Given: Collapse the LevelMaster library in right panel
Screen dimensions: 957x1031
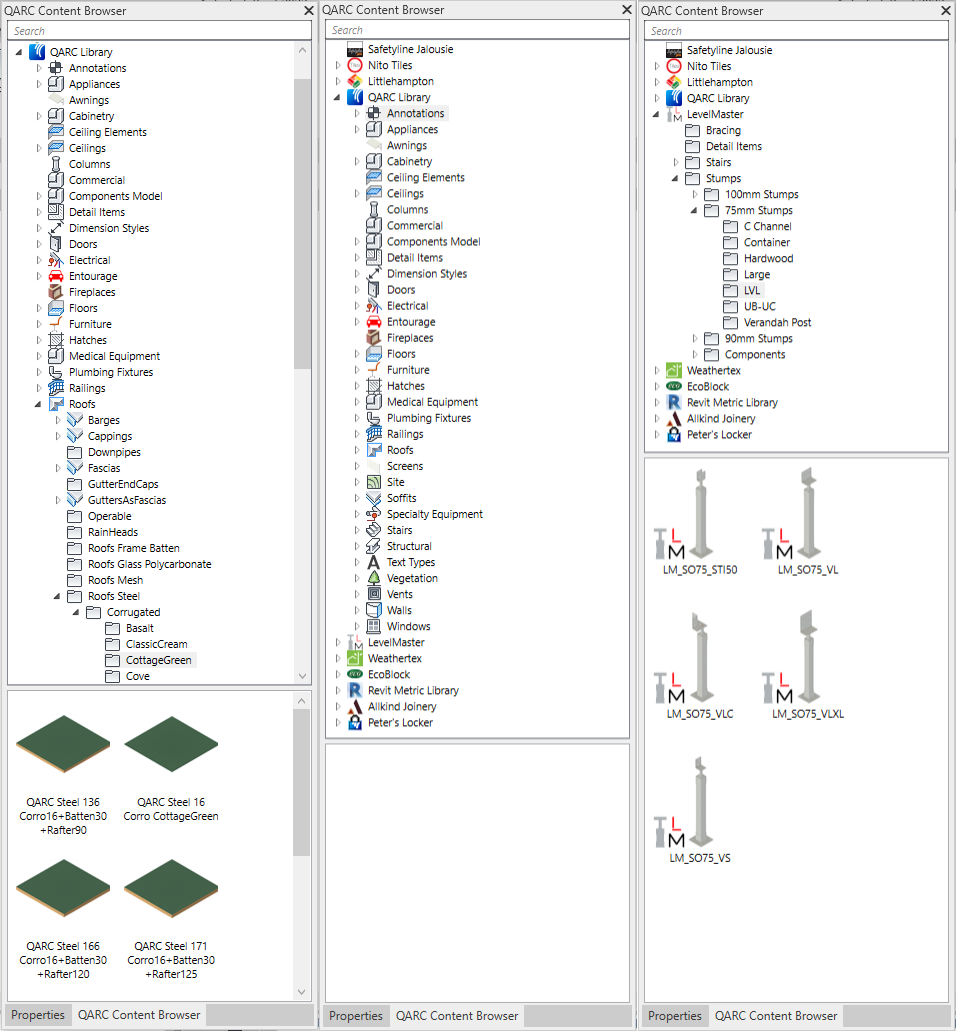Looking at the screenshot, I should [x=658, y=115].
